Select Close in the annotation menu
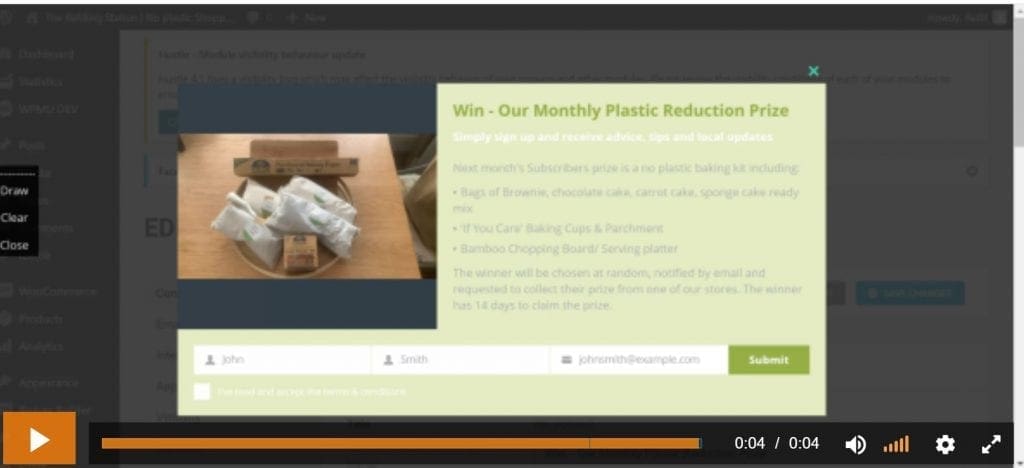The width and height of the screenshot is (1024, 468). (14, 245)
